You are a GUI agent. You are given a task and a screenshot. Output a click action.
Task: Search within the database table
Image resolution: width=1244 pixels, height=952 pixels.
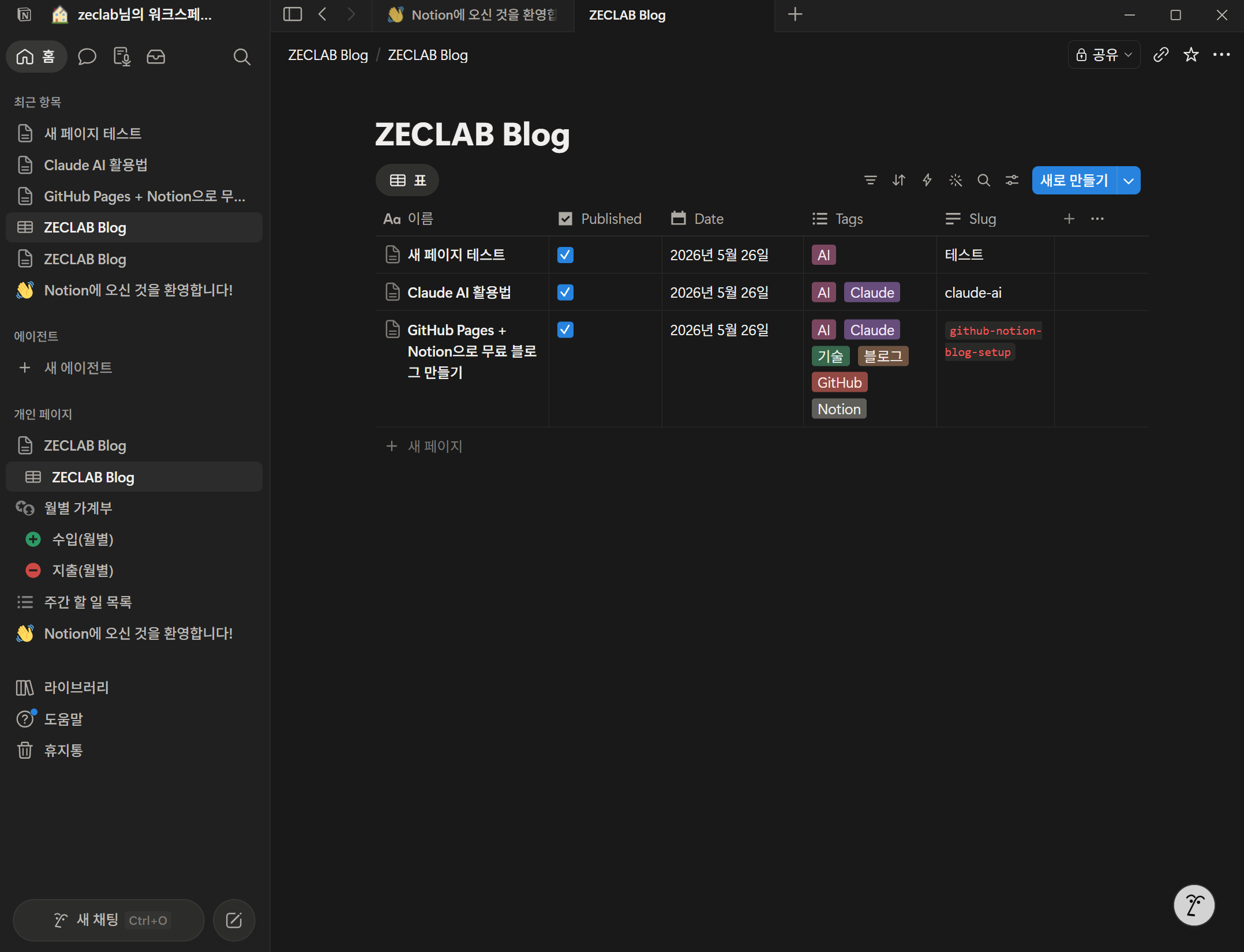pyautogui.click(x=984, y=181)
